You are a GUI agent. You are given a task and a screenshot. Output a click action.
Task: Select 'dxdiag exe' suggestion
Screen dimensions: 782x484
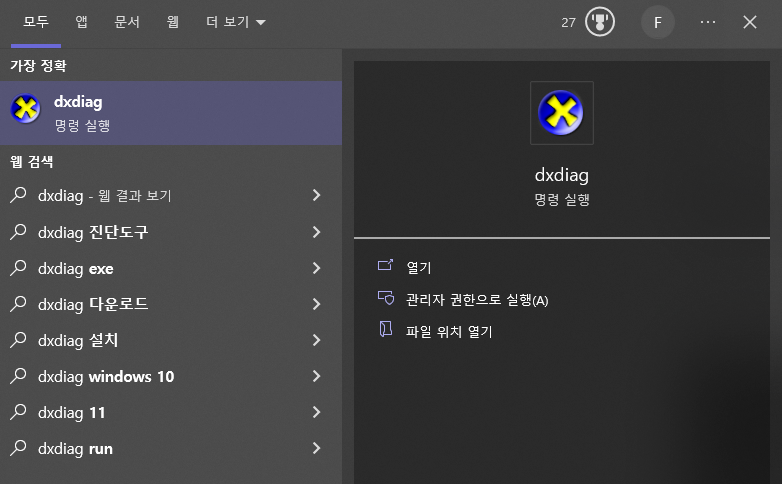tap(171, 268)
